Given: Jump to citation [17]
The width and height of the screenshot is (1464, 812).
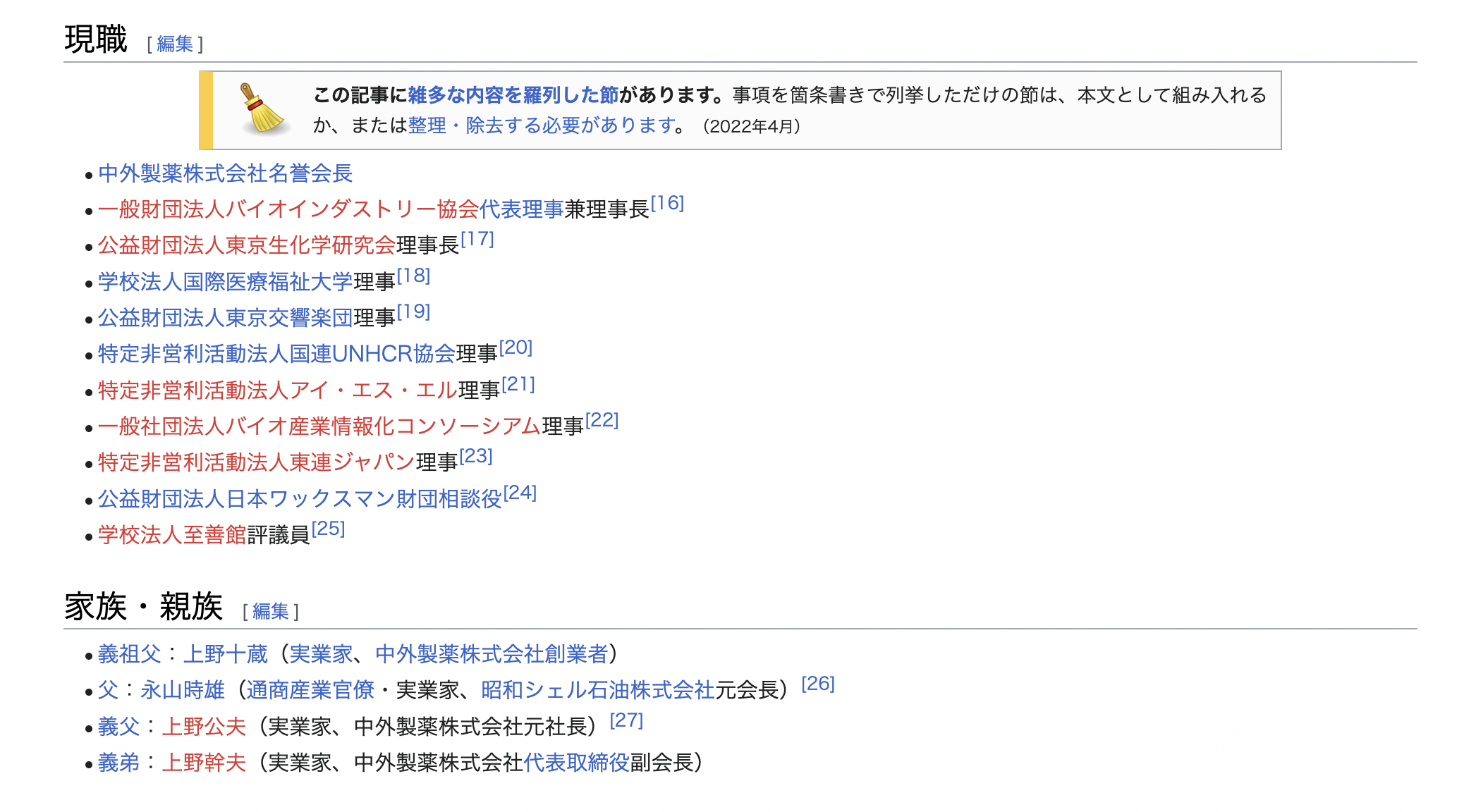Looking at the screenshot, I should coord(477,240).
